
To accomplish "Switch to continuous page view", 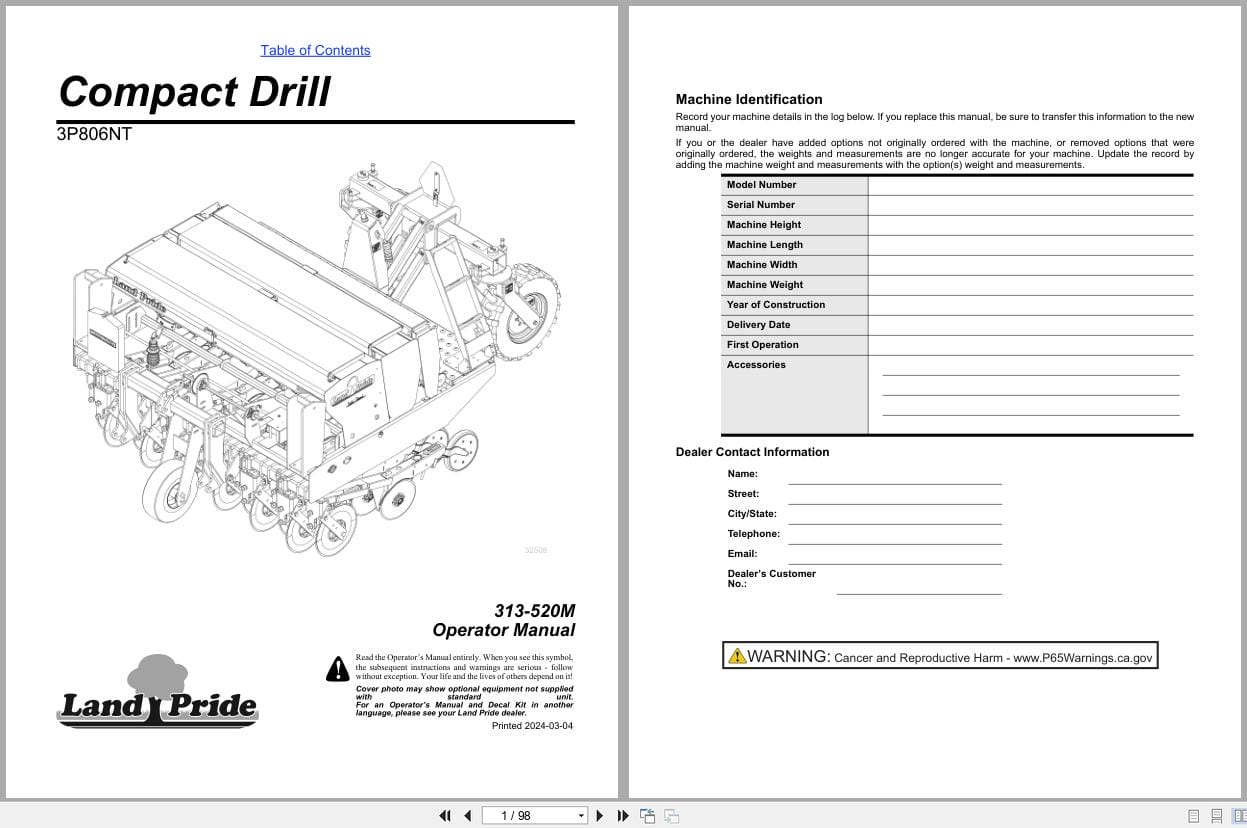I will (1217, 816).
